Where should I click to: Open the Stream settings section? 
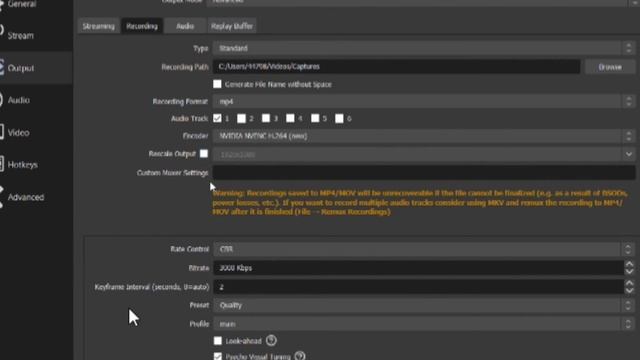(20, 36)
